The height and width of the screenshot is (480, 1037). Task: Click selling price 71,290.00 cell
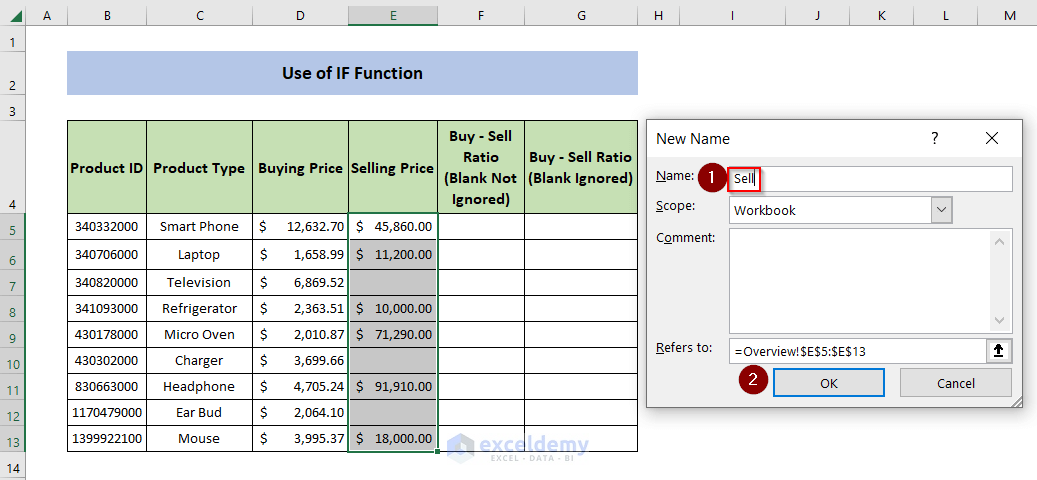click(393, 335)
